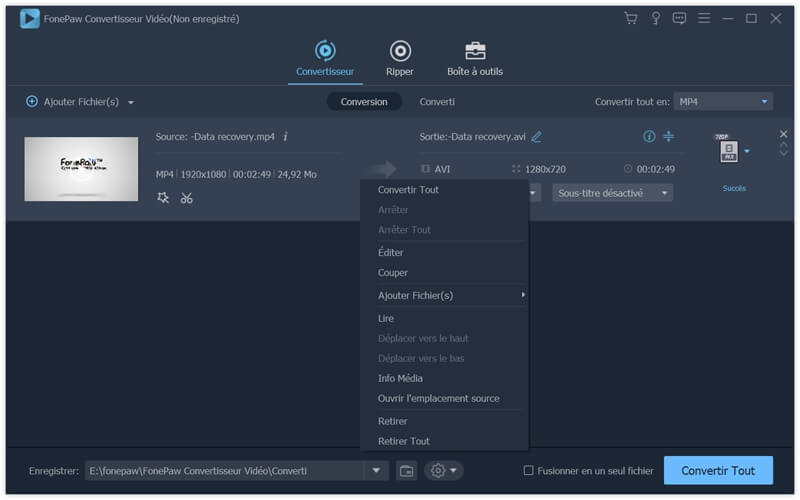Switch to the Convertisseur tab
800x500 pixels.
pos(325,59)
